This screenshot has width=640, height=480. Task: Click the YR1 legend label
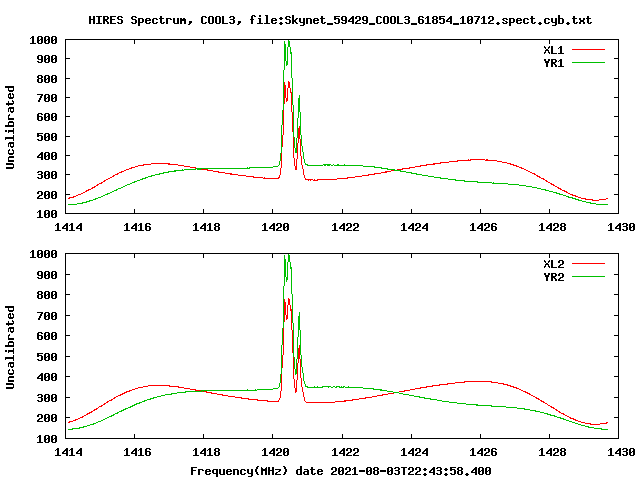point(553,63)
